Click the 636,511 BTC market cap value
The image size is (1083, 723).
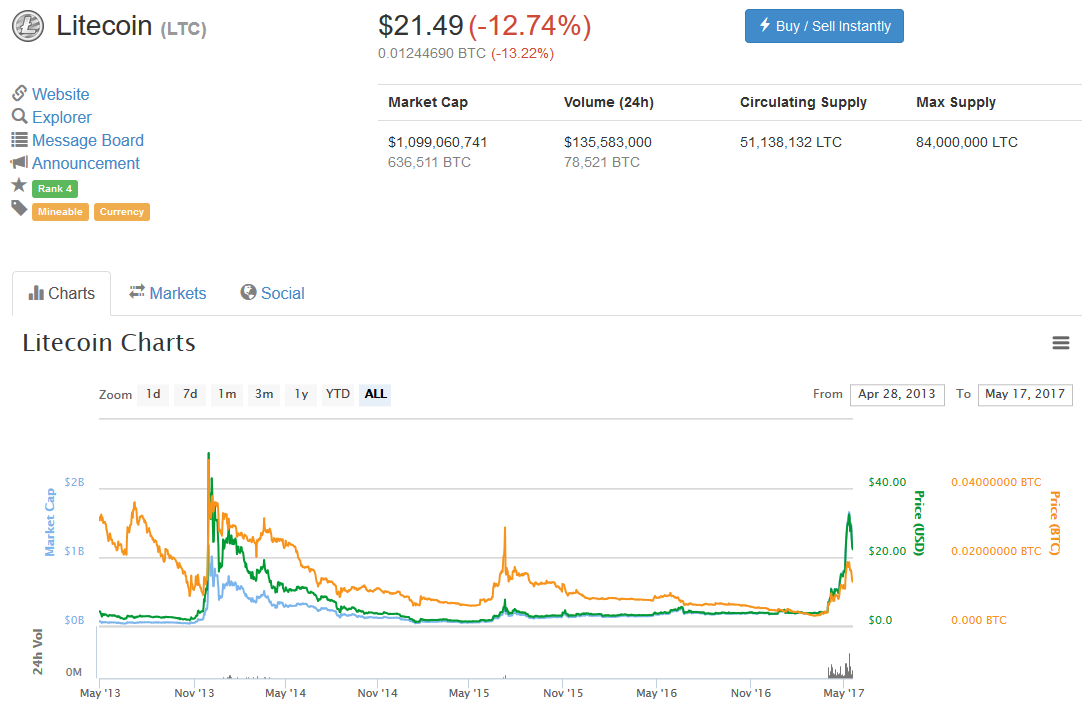pos(429,162)
